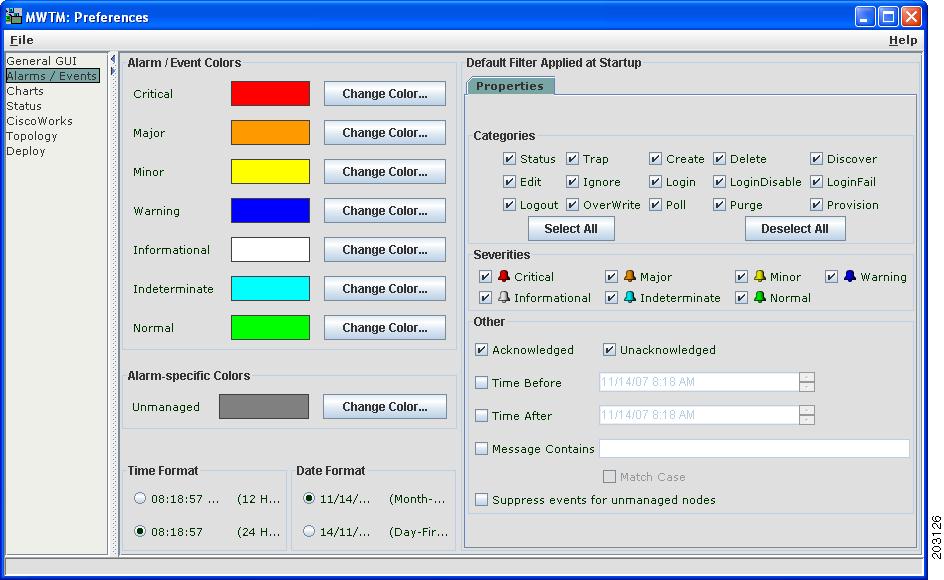This screenshot has width=944, height=580.
Task: Click Change Color for Critical alarms
Action: tap(385, 94)
